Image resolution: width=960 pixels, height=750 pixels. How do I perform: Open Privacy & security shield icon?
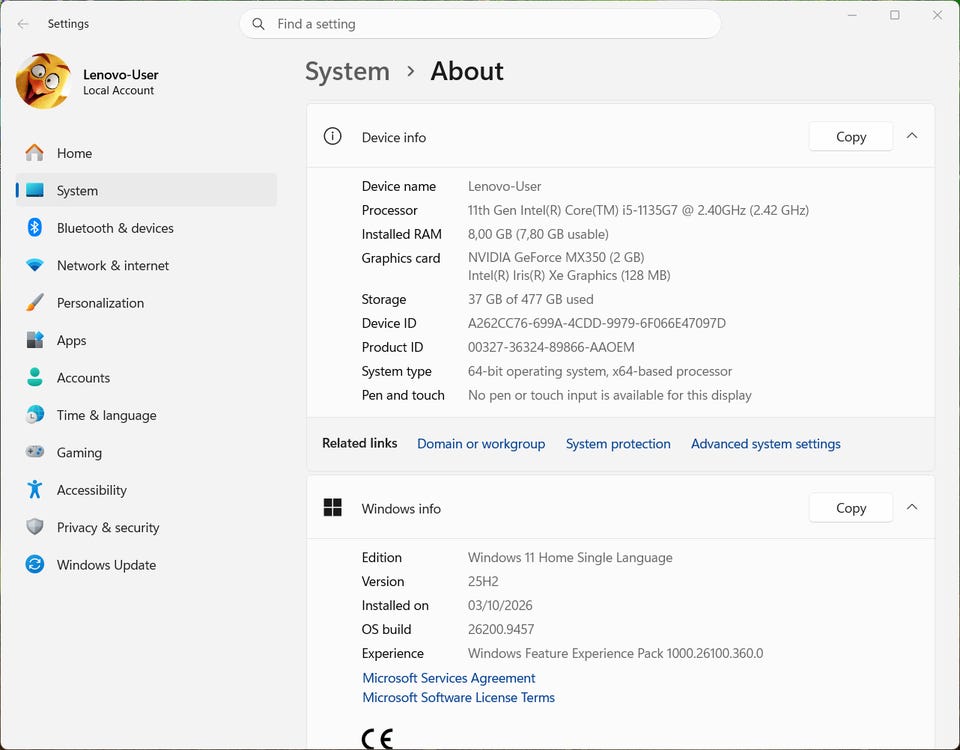click(x=34, y=527)
